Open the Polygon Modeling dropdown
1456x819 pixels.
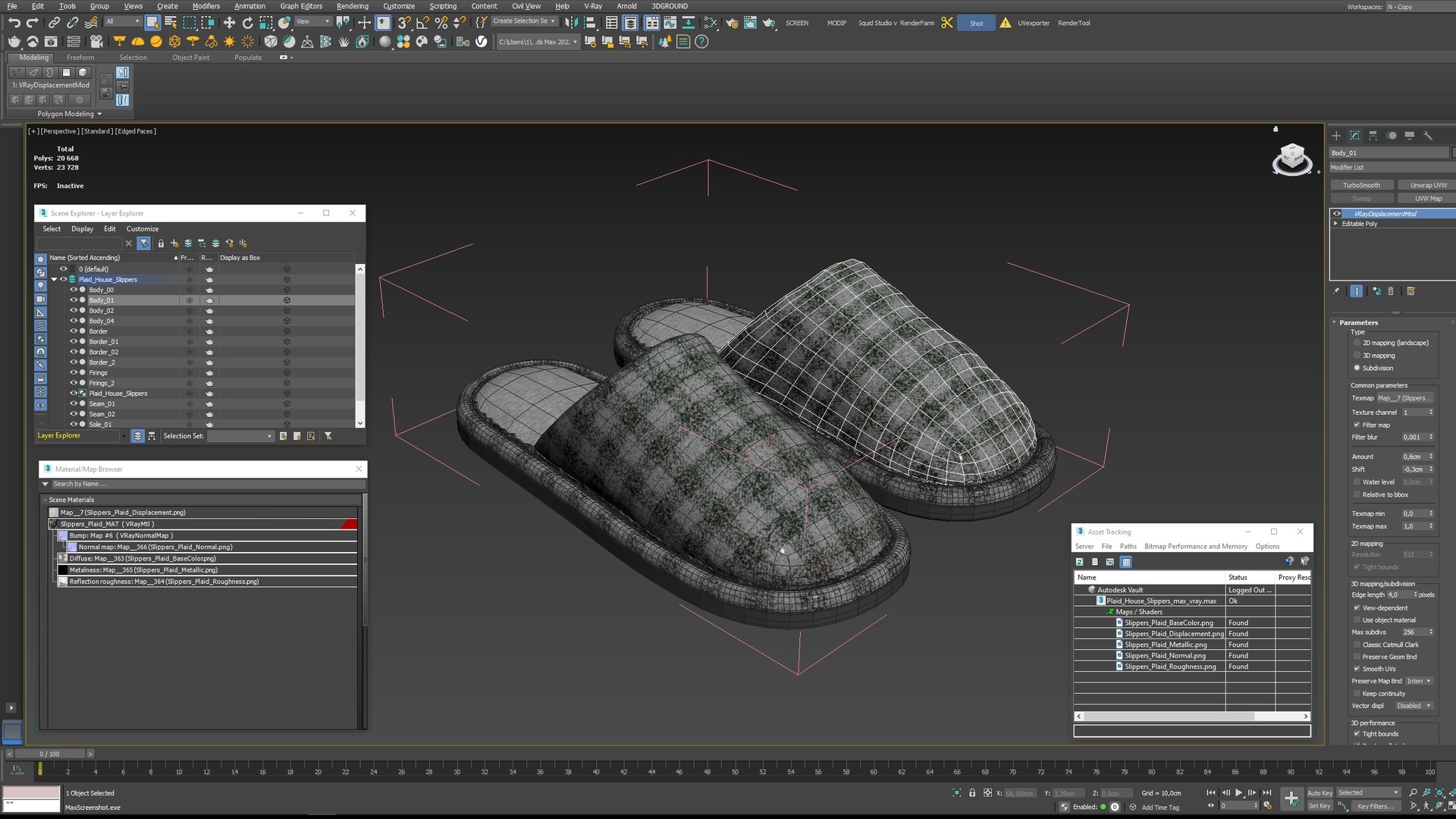point(69,114)
